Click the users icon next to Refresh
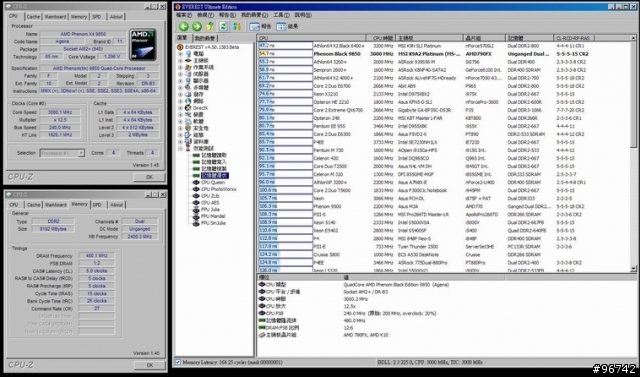 point(237,27)
